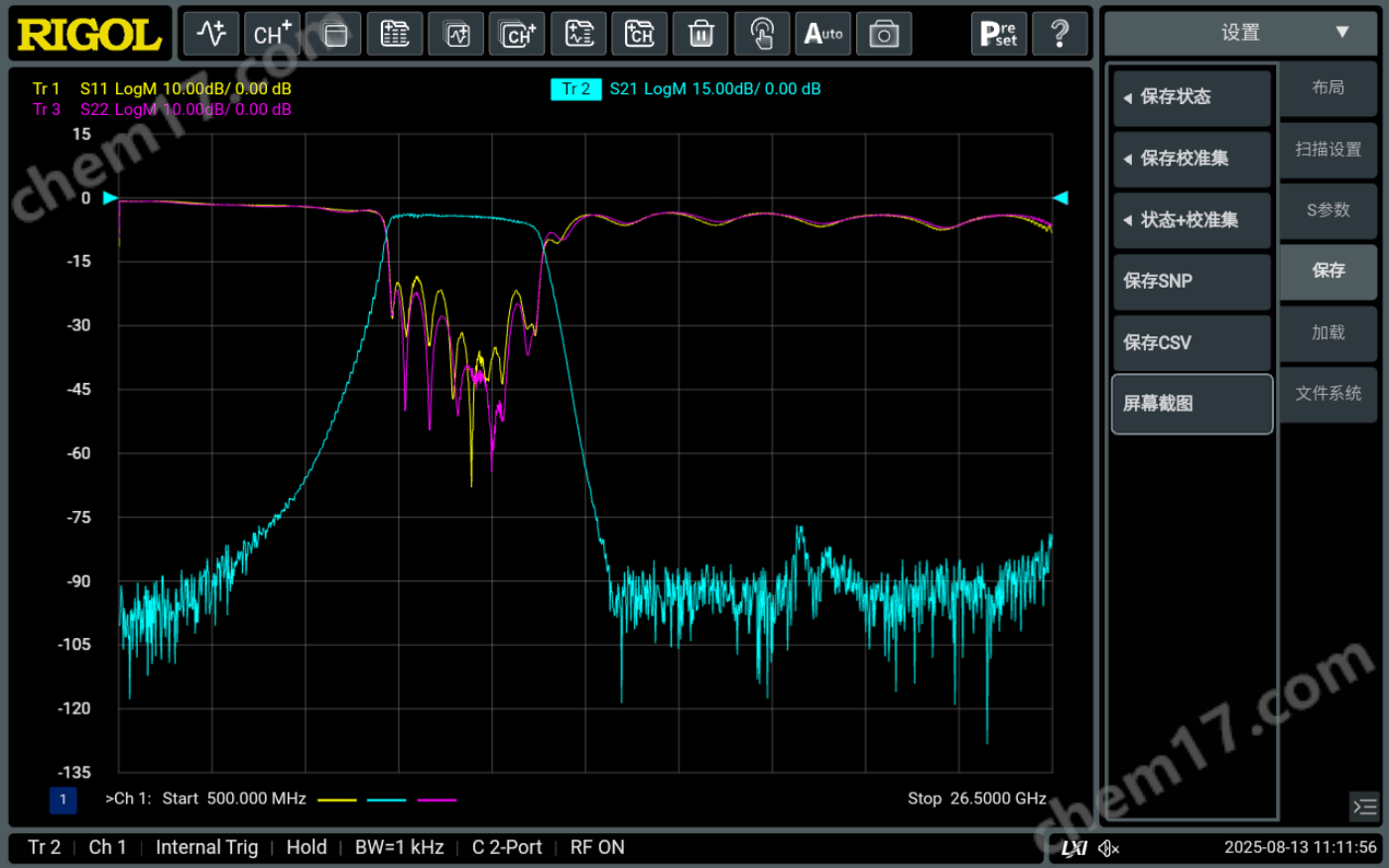Click the 保存SNP button
1389x868 pixels.
[x=1192, y=282]
